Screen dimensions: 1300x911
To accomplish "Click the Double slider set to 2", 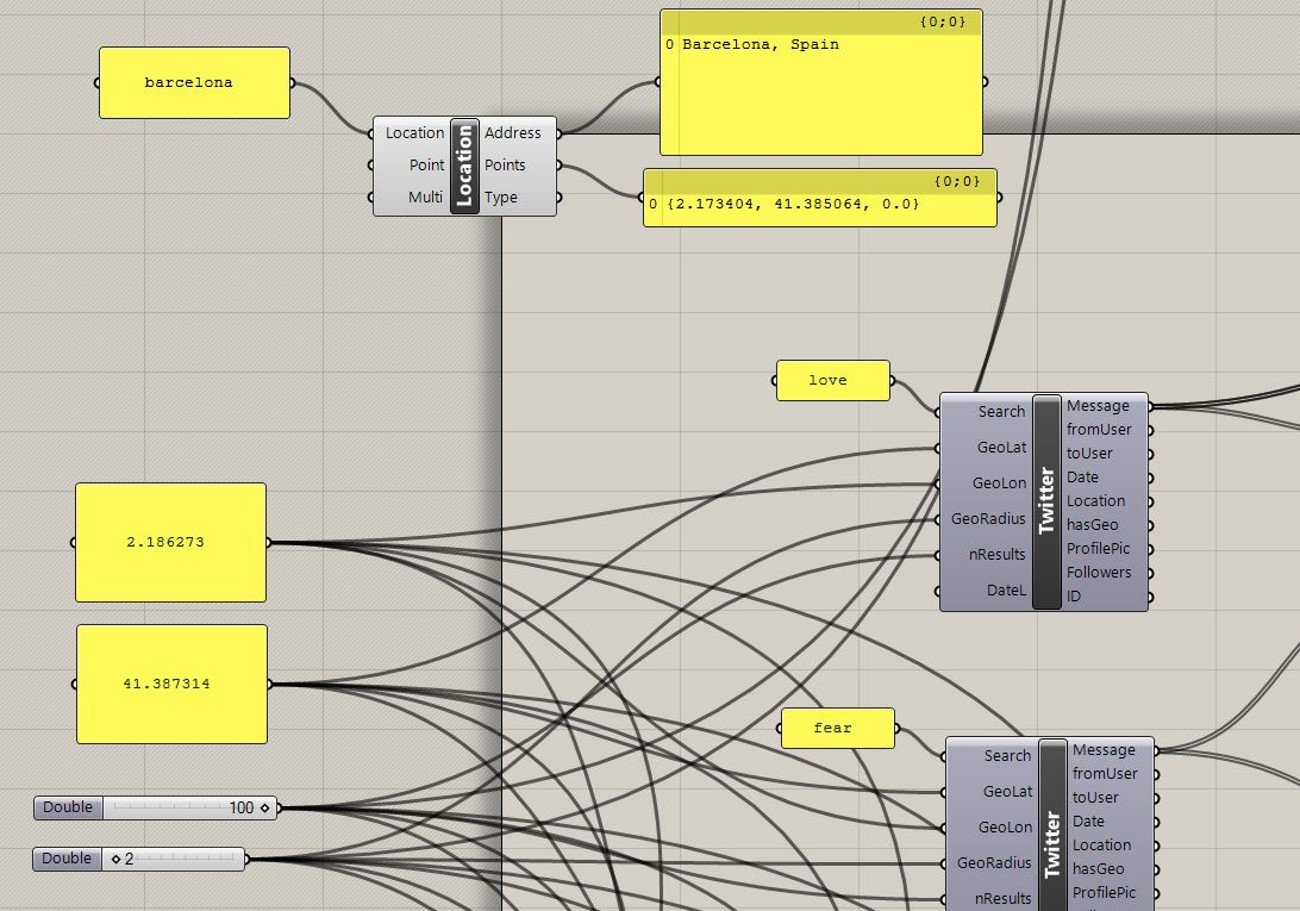I will 139,859.
